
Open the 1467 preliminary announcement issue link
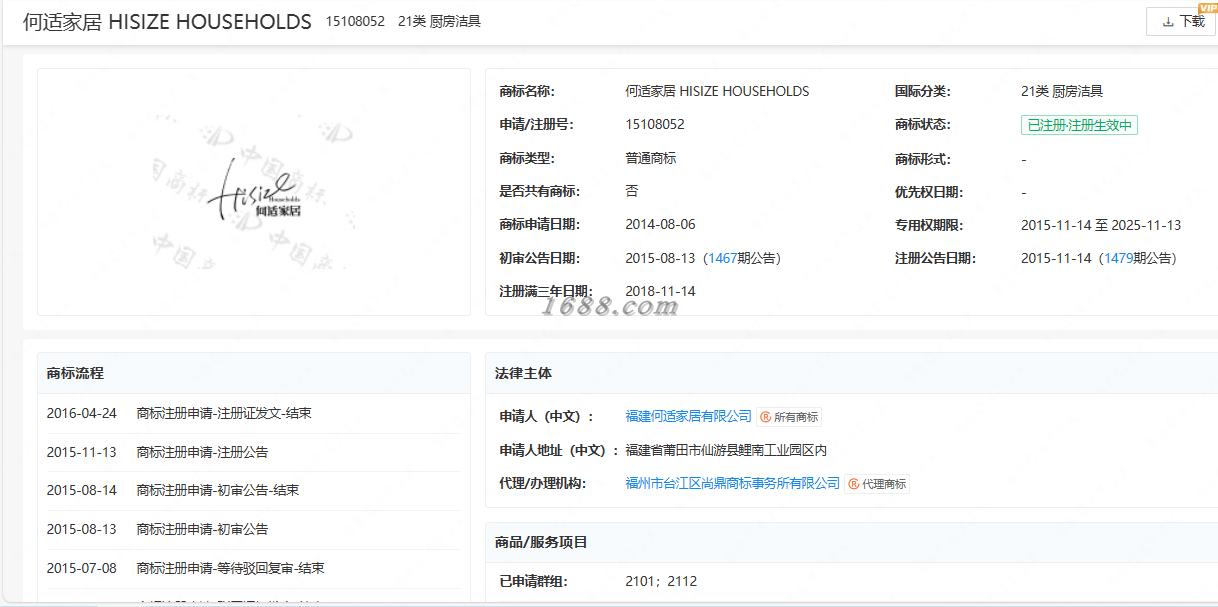(722, 258)
